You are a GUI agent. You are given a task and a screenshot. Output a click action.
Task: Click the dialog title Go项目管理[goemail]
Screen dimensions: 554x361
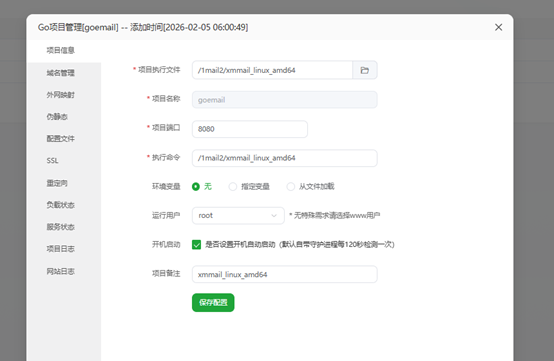coord(78,27)
